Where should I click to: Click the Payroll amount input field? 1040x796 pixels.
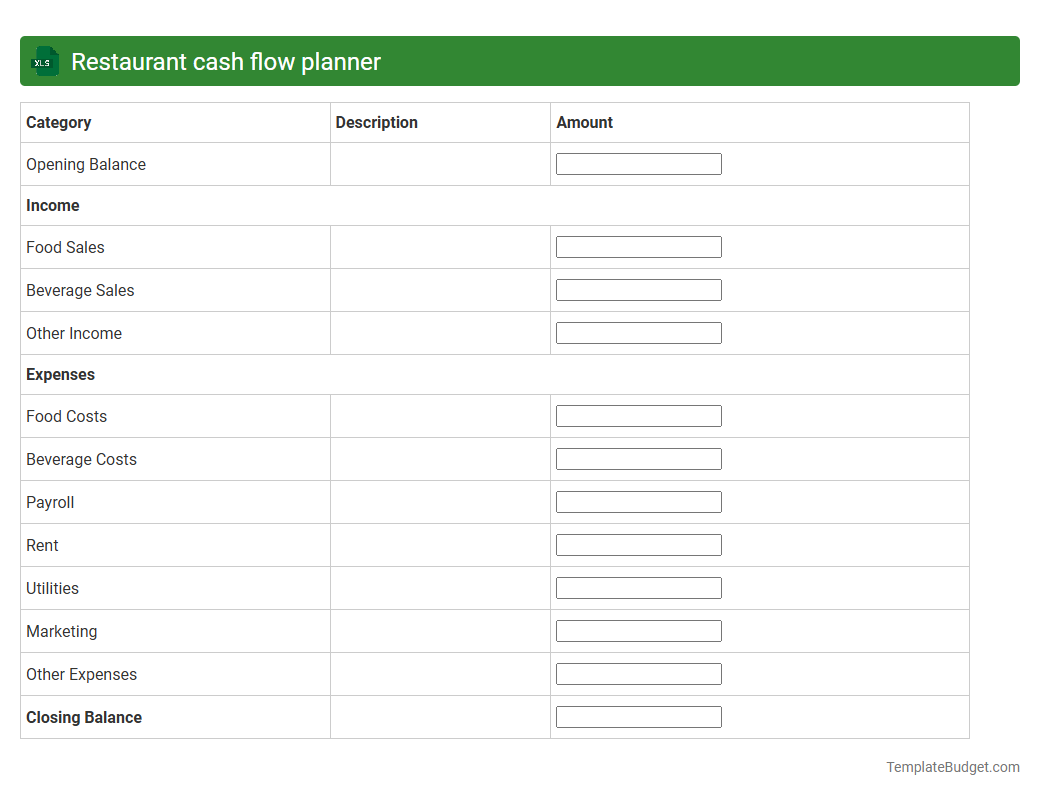(638, 501)
